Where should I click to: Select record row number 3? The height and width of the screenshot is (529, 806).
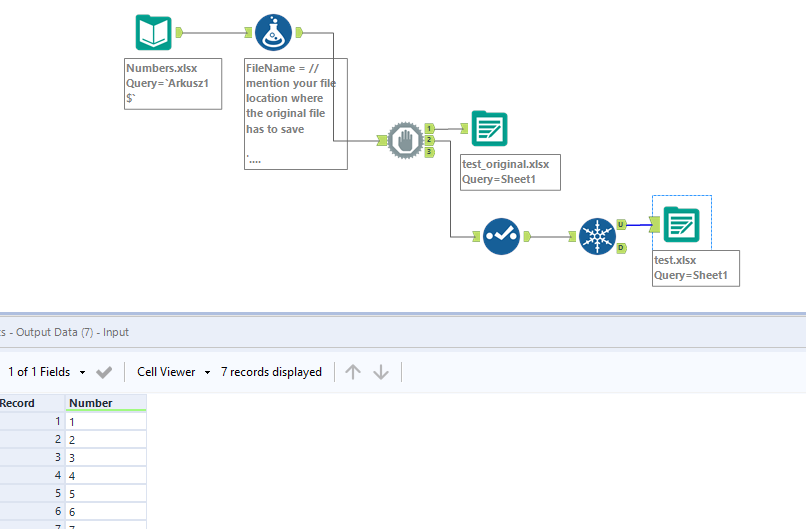point(32,458)
